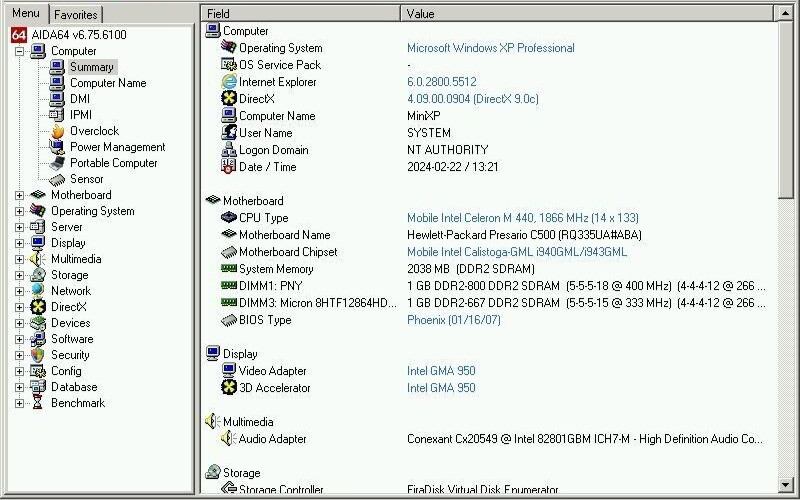The width and height of the screenshot is (800, 500).
Task: Expand the Software tree node
Action: pos(19,339)
